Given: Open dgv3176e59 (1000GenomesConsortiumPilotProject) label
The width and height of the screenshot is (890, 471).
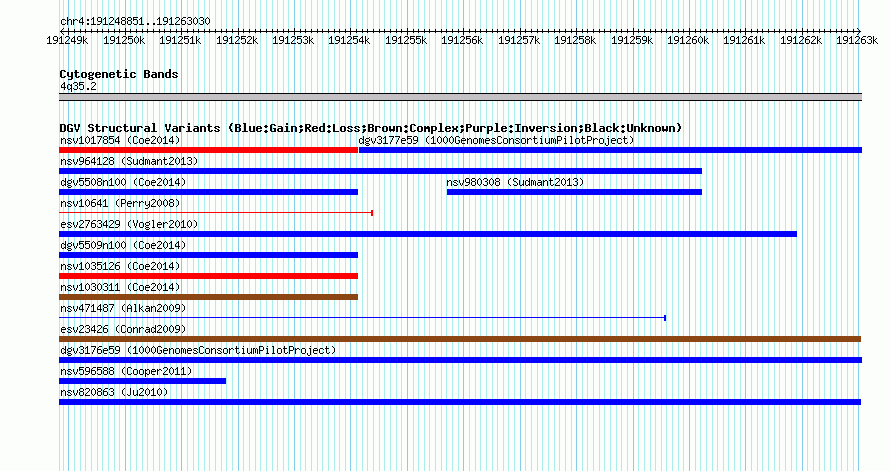Looking at the screenshot, I should click(x=198, y=350).
